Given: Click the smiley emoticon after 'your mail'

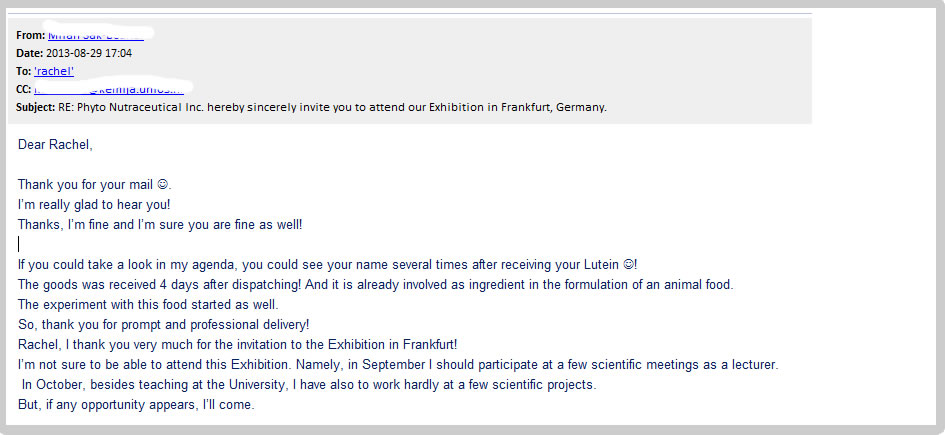Looking at the screenshot, I should tap(162, 184).
